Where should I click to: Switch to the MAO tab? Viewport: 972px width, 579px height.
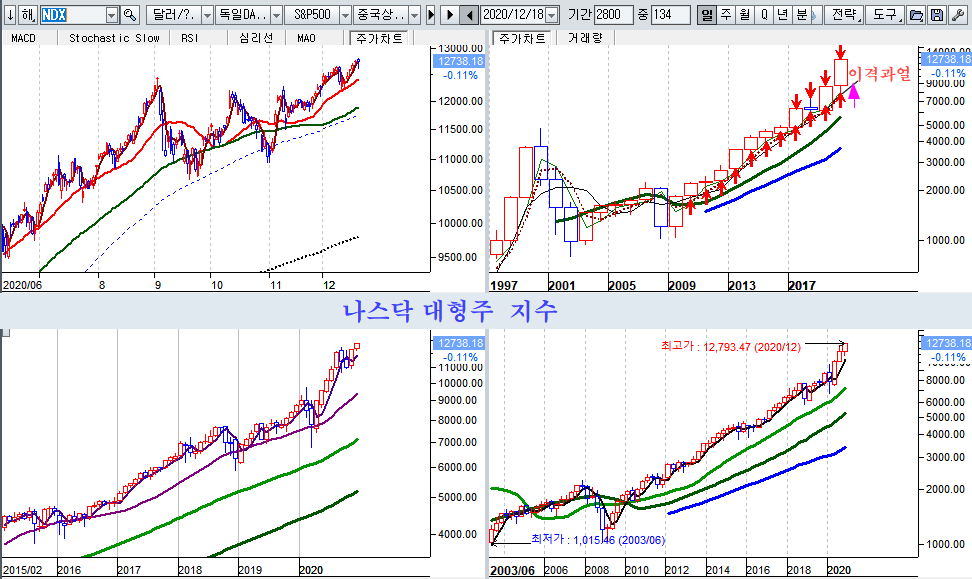point(306,38)
